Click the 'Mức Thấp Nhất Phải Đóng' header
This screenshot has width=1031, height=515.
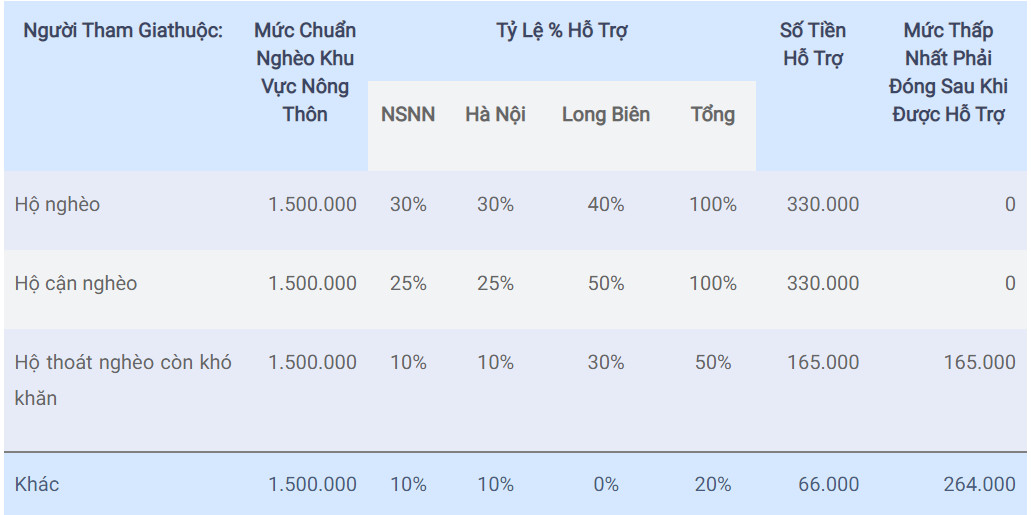coord(948,72)
